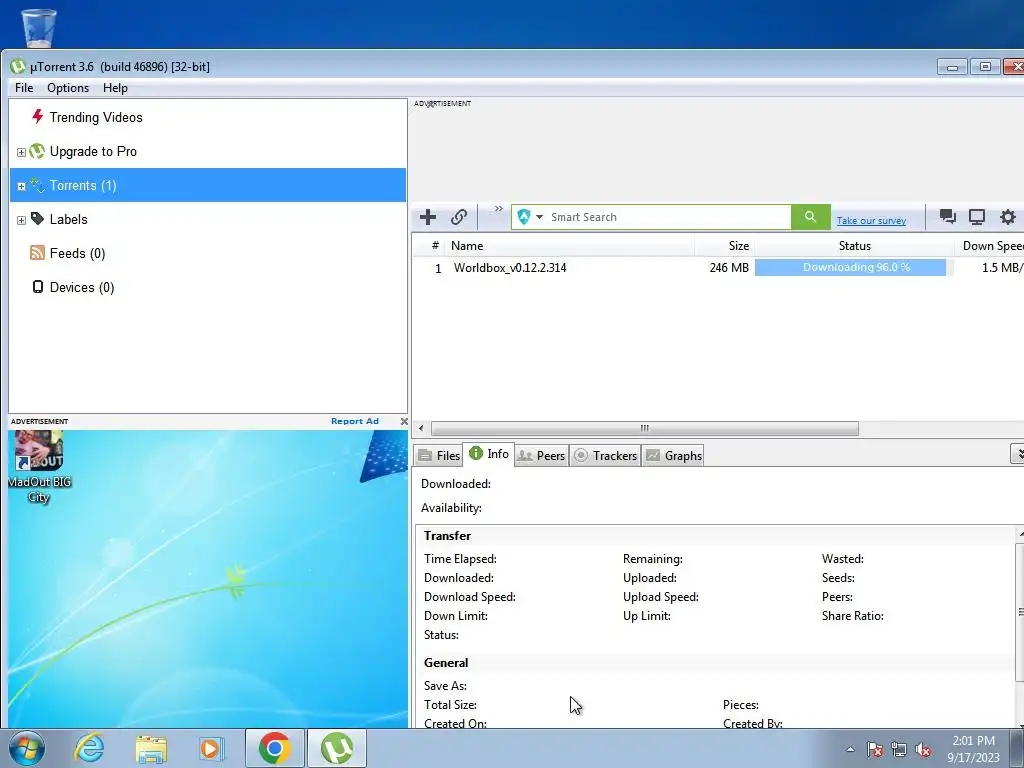The width and height of the screenshot is (1024, 768).
Task: Click Report Ad link
Action: [355, 421]
